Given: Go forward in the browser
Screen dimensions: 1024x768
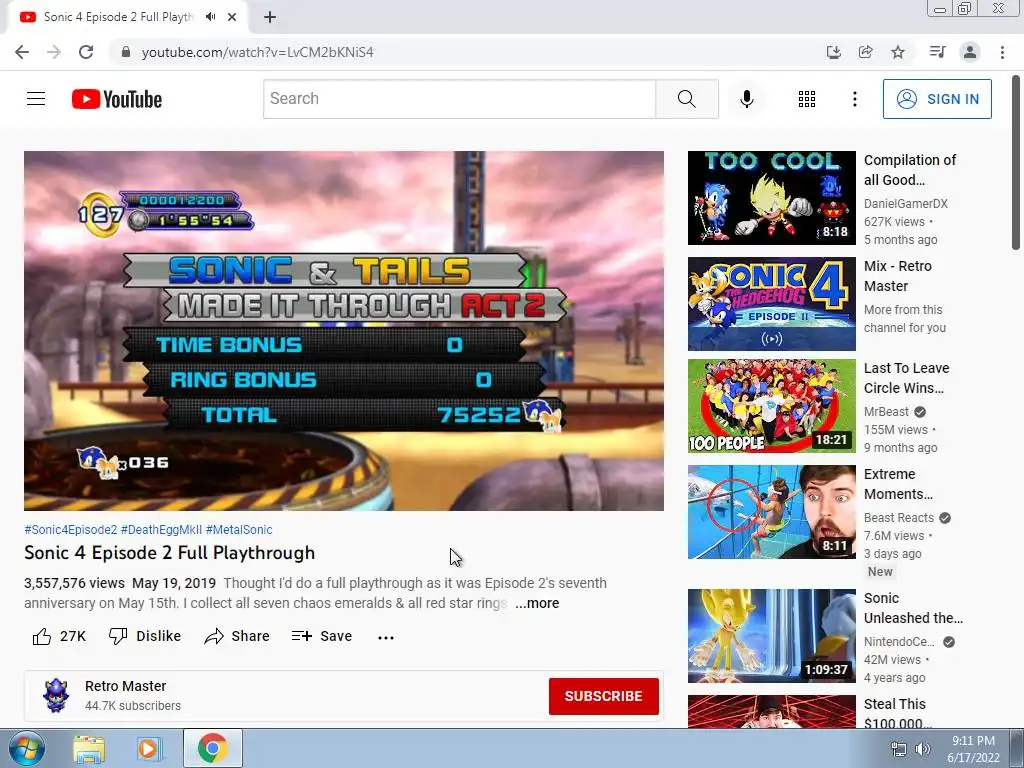Looking at the screenshot, I should click(x=54, y=52).
